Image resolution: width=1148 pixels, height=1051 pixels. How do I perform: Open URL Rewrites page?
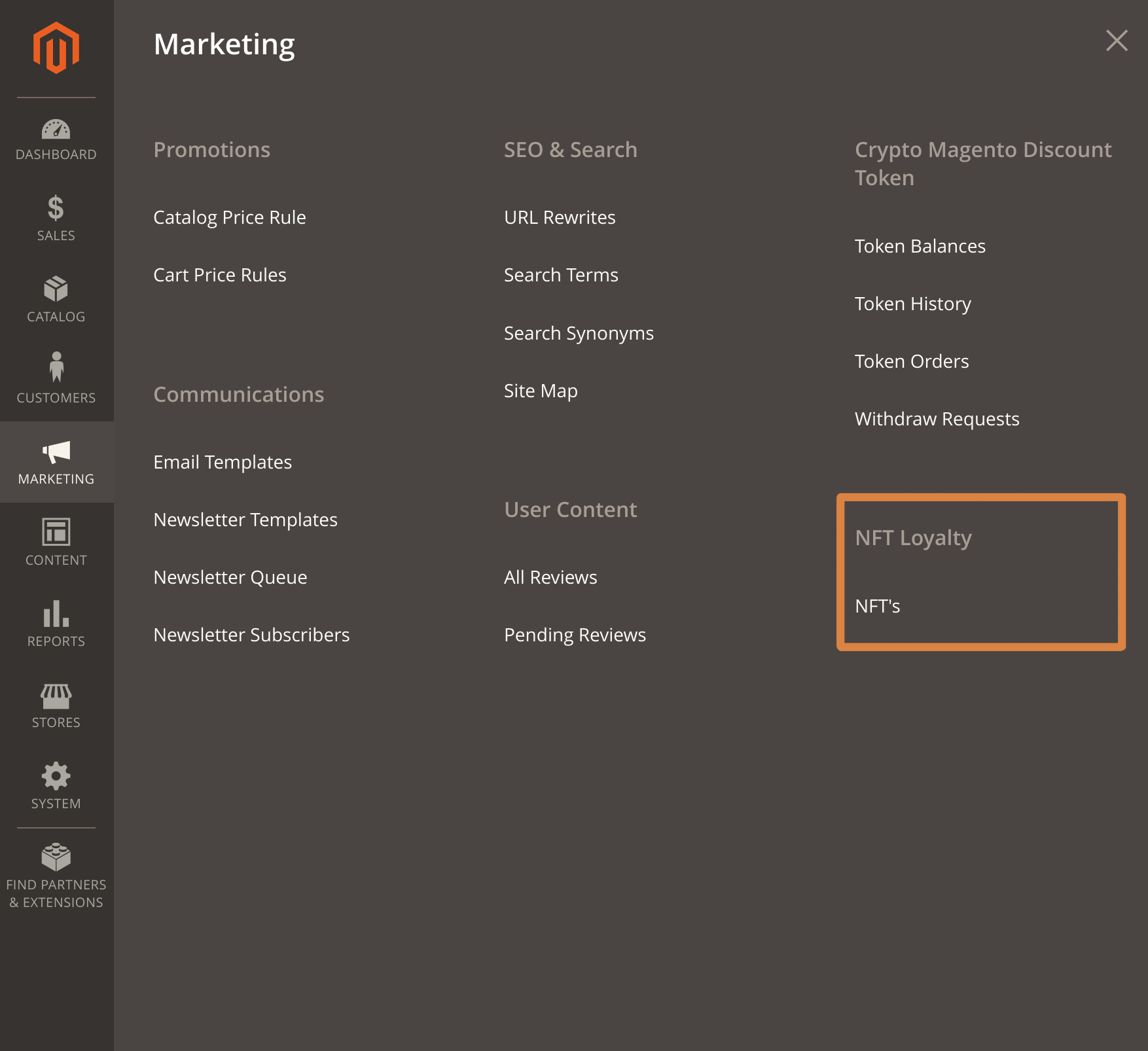tap(560, 217)
